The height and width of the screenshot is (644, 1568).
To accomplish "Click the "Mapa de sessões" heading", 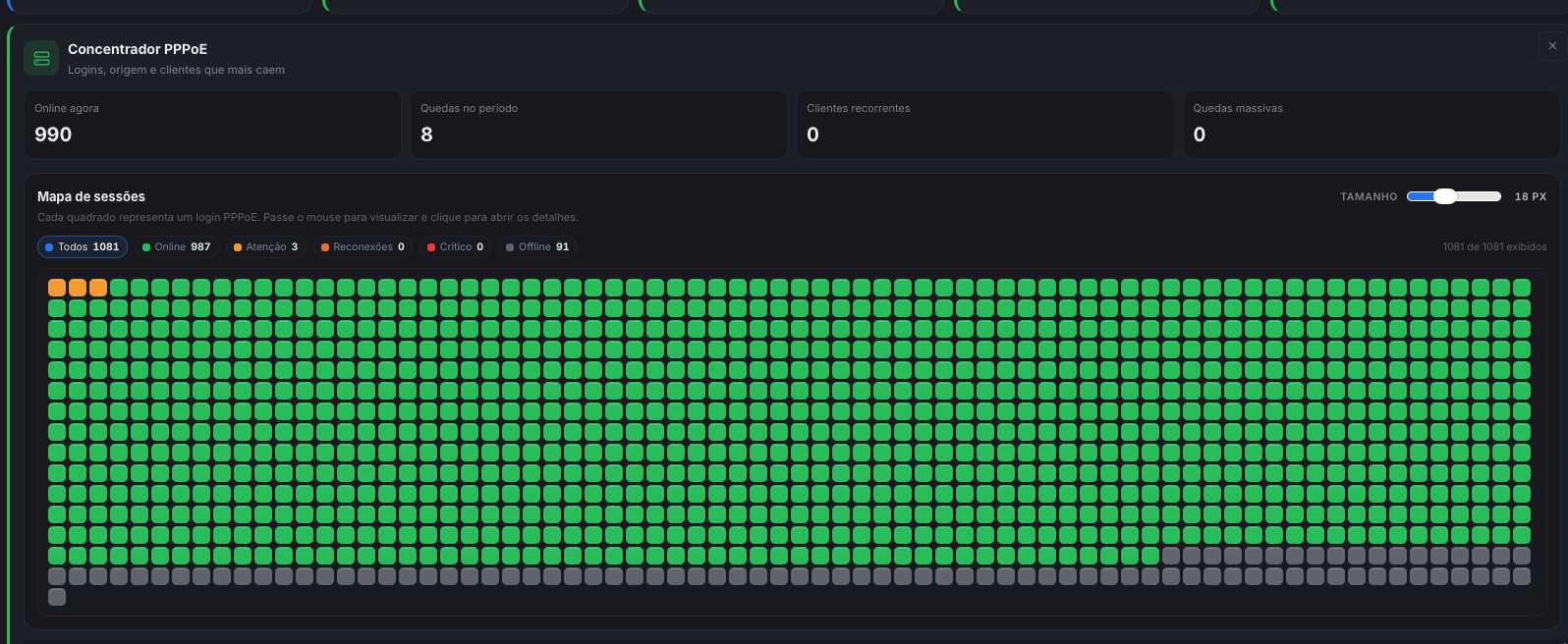I will point(91,196).
